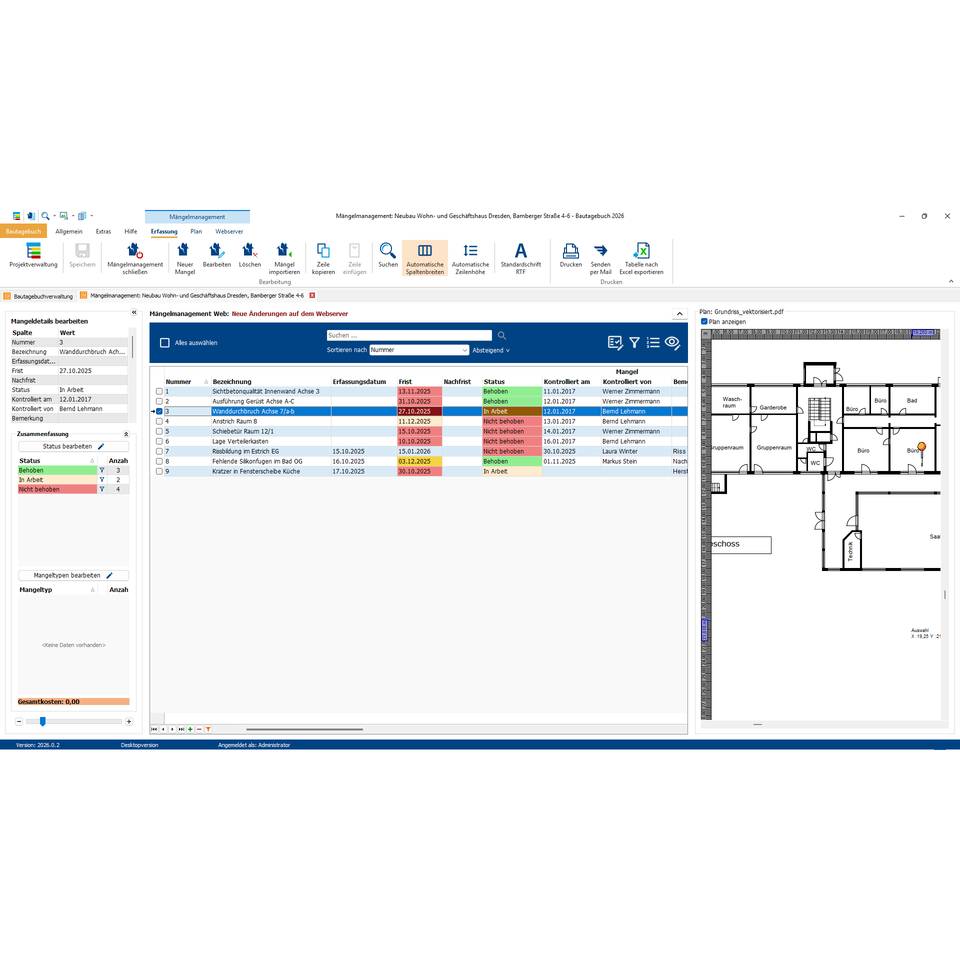This screenshot has width=960, height=960.
Task: Click the Drucken printer icon
Action: coord(571,255)
